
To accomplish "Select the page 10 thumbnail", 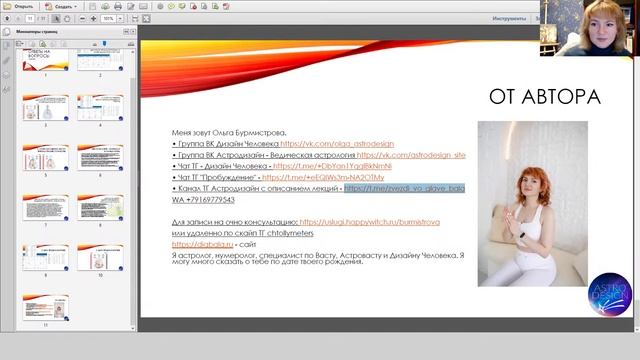I will (100, 258).
